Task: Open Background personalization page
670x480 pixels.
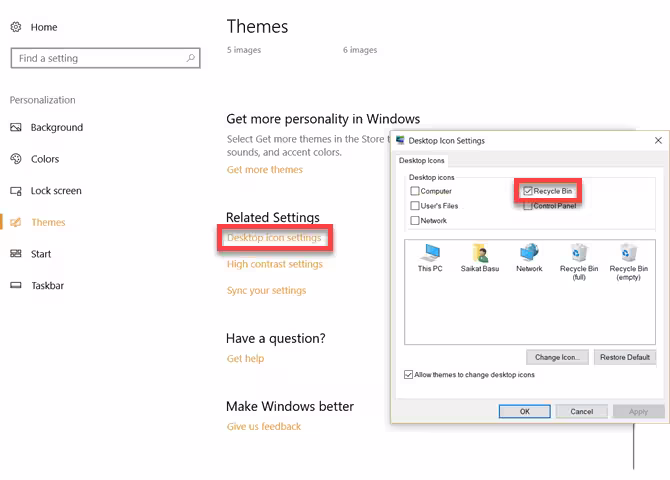Action: click(x=57, y=127)
